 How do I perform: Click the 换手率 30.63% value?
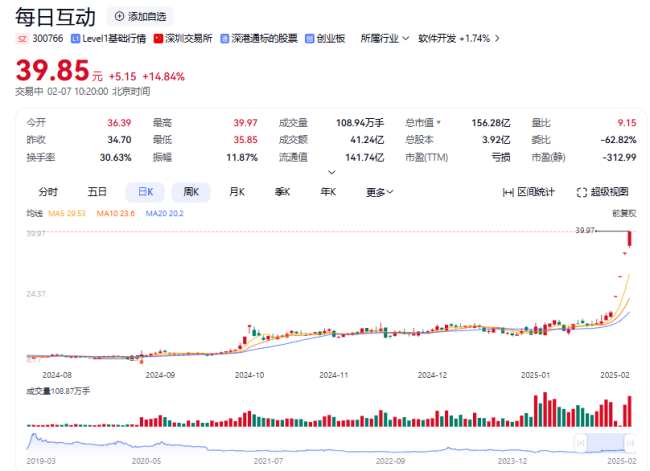point(115,158)
